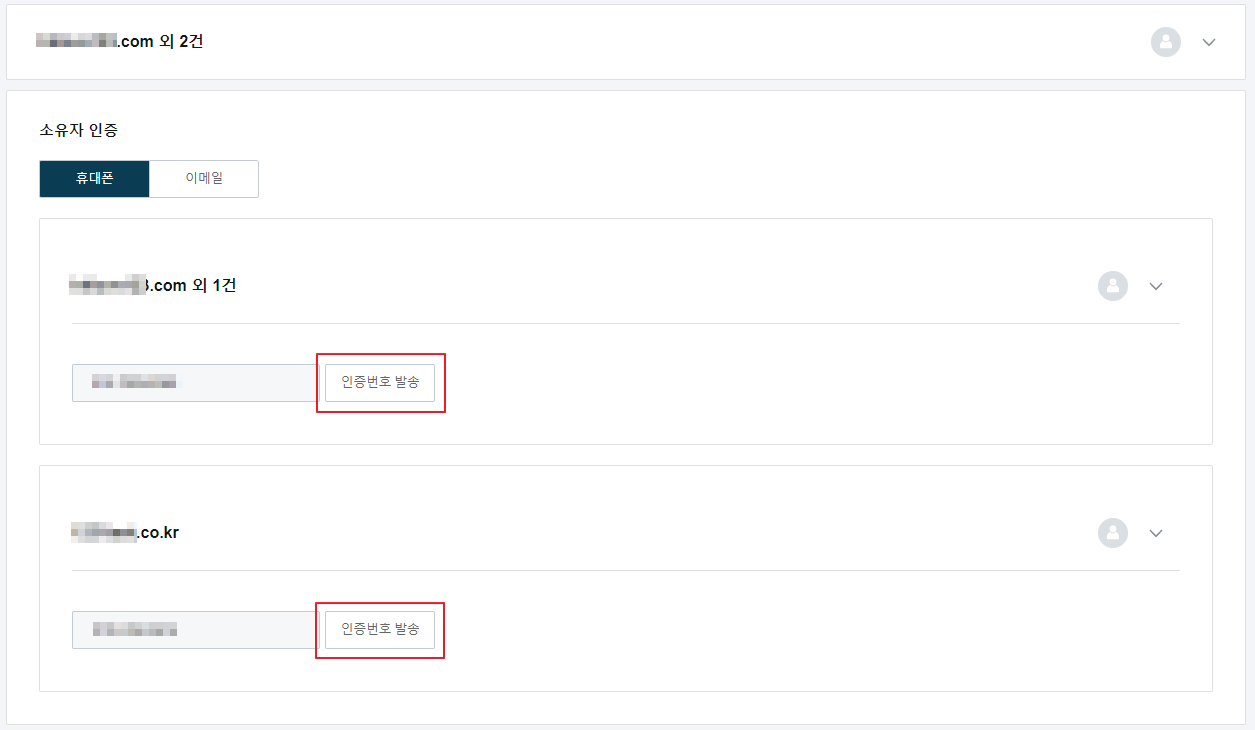Click the .co.kr card title
Viewport: 1255px width, 730px height.
point(125,533)
